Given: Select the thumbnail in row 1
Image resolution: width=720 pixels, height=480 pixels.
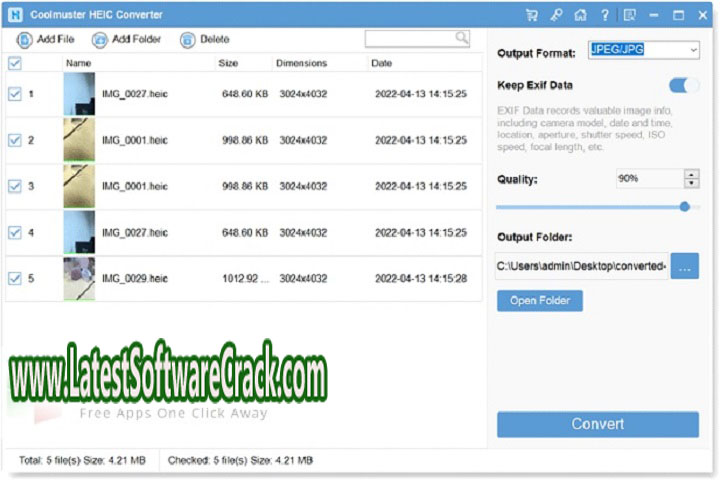Looking at the screenshot, I should coord(79,94).
